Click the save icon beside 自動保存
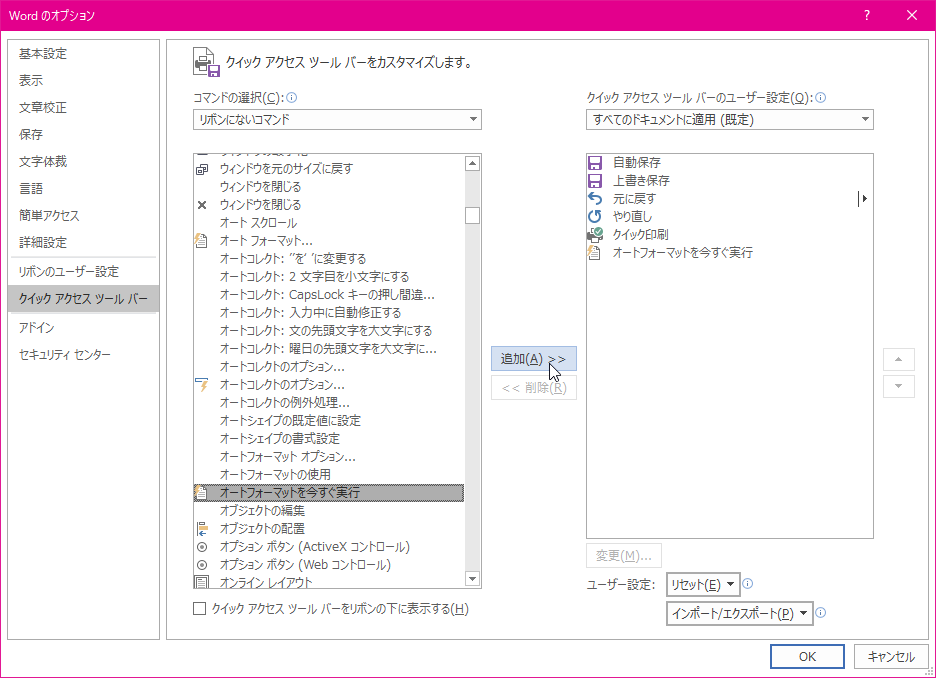The width and height of the screenshot is (936, 678). point(595,162)
